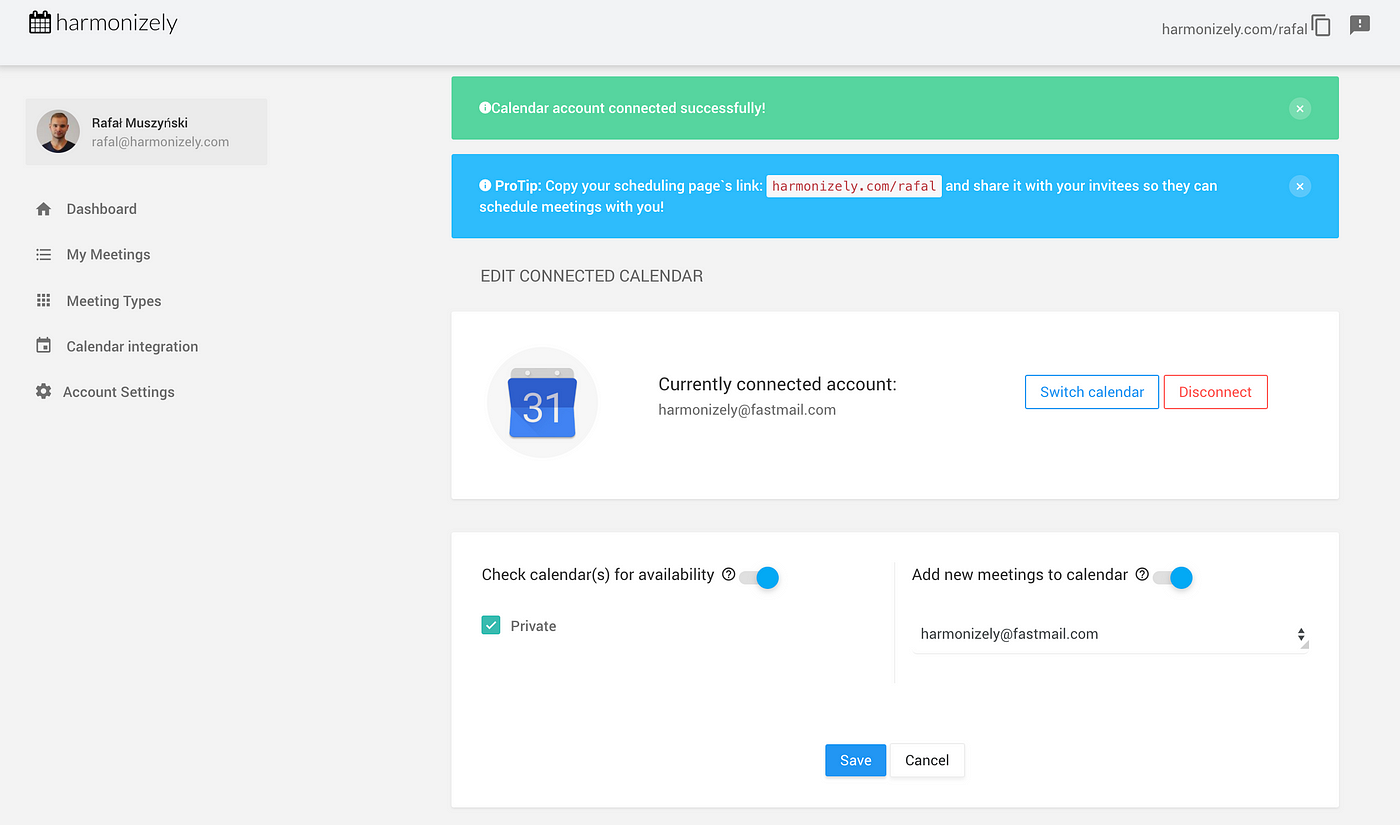Screen dimensions: 1400x825
Task: Click help icon next to Add new meetings to calendar
Action: (1142, 575)
